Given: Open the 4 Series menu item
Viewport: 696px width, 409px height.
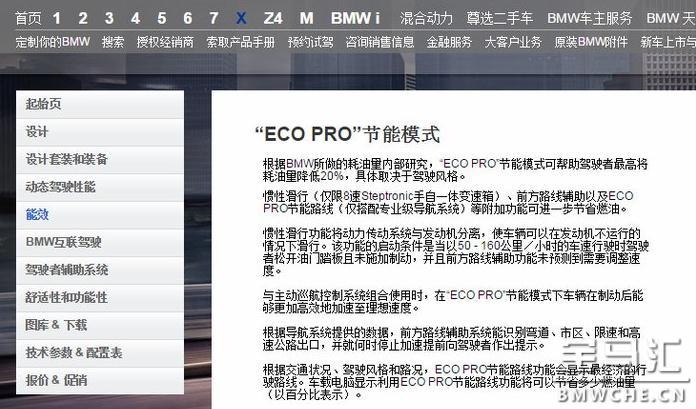Looking at the screenshot, I should tap(135, 18).
